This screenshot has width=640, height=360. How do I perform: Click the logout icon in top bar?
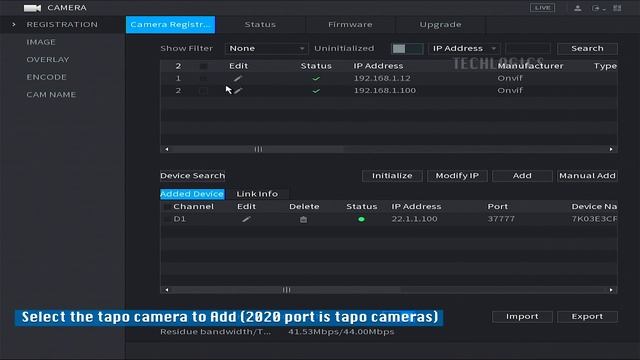pos(596,8)
